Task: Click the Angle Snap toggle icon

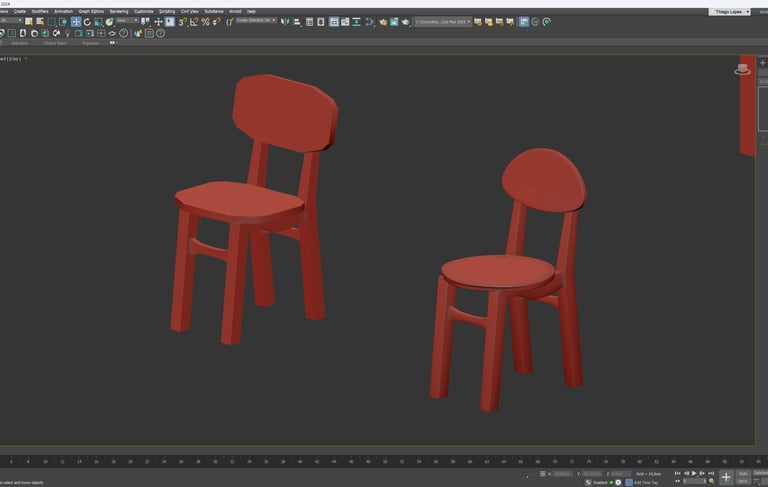Action: [x=194, y=21]
